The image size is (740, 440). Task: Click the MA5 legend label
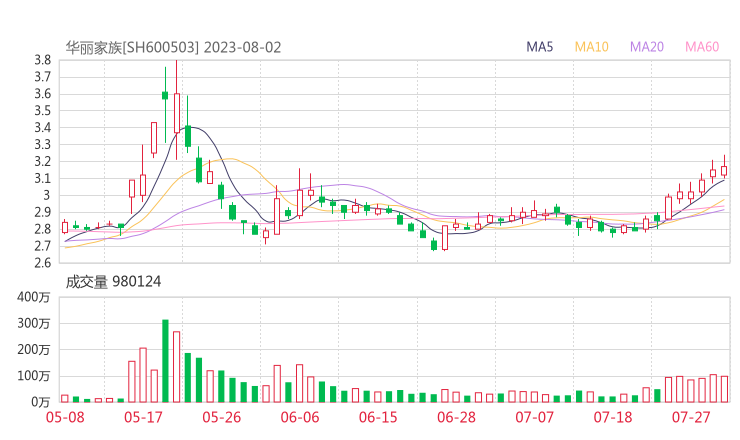coord(539,47)
